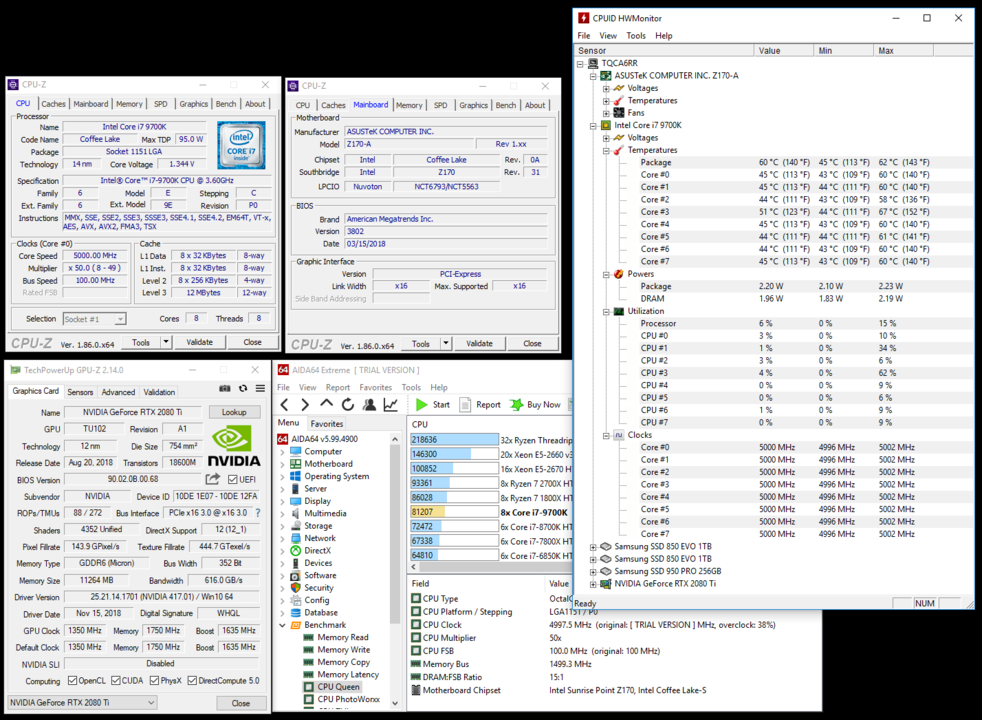
Task: Click the Validation tab in GPU-Z
Action: tap(159, 392)
